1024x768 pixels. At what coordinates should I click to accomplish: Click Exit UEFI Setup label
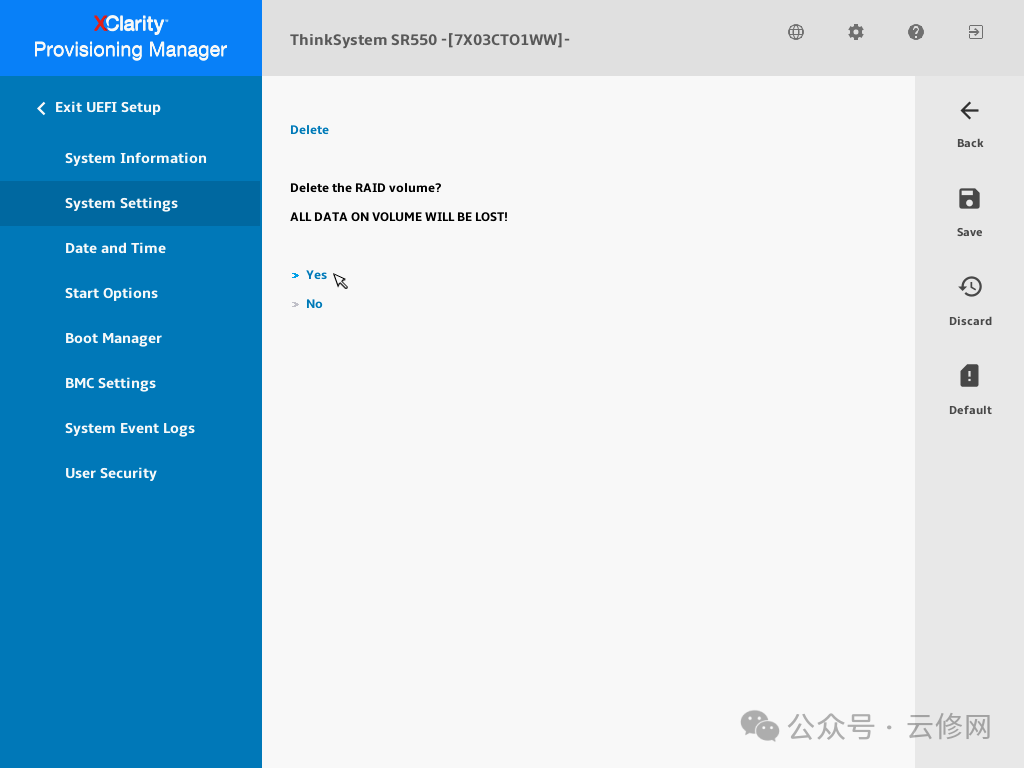108,107
